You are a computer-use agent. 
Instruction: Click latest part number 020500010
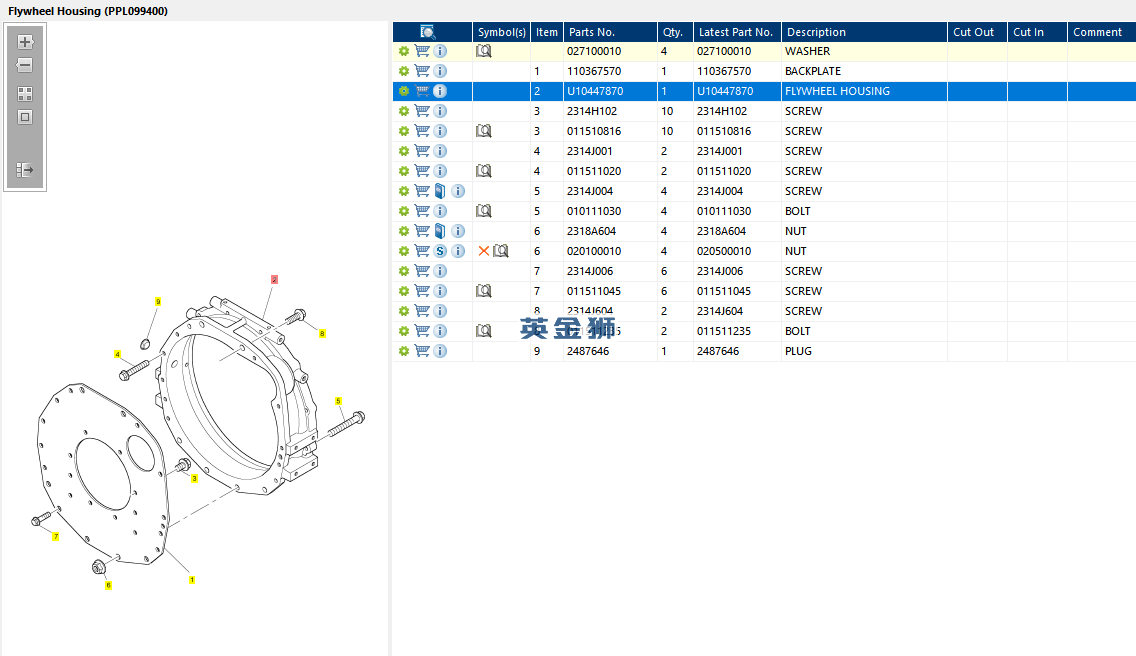(x=724, y=252)
